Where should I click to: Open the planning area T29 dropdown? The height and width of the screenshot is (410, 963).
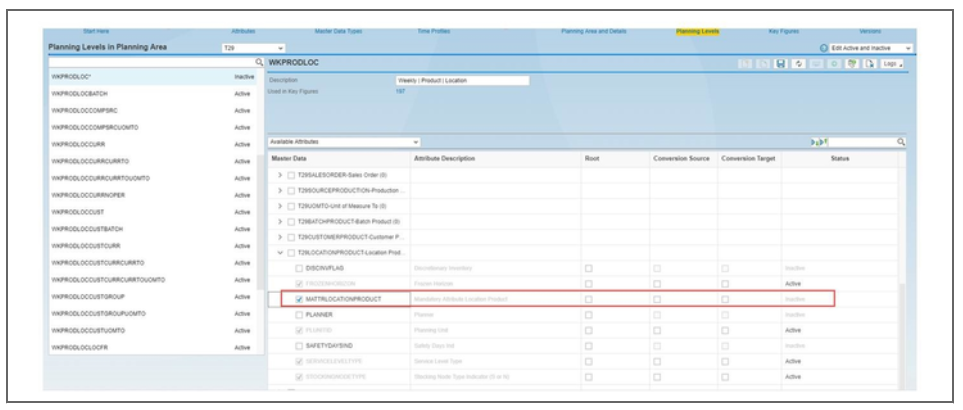coord(254,48)
